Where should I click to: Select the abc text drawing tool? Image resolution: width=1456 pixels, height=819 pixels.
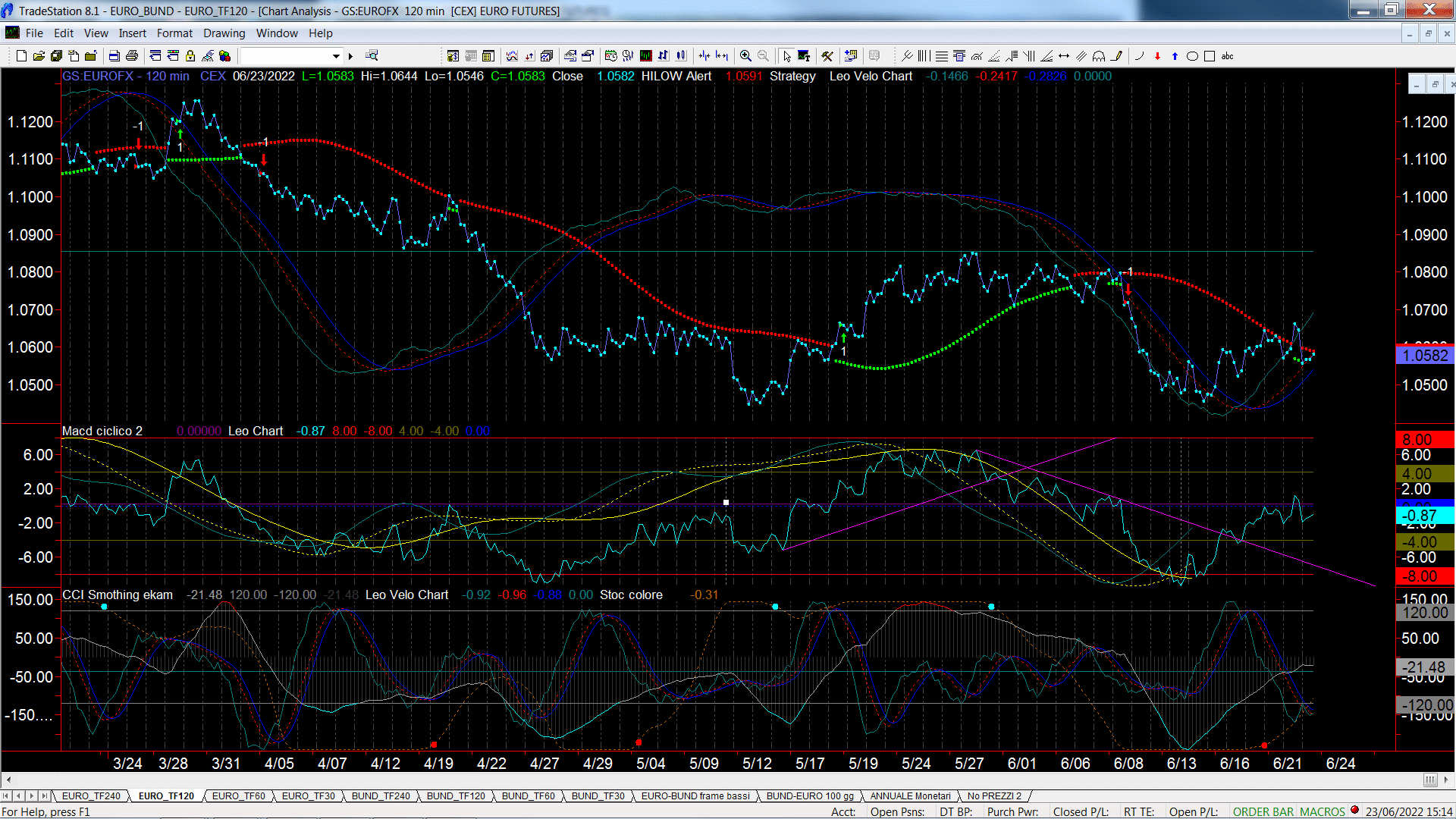(x=1227, y=55)
